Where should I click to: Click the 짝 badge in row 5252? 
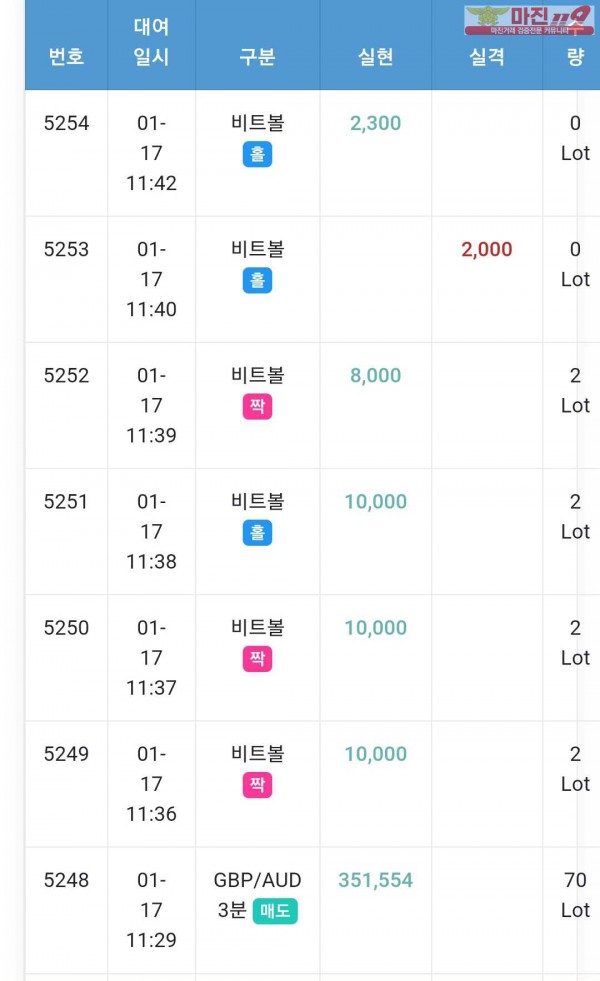[257, 407]
